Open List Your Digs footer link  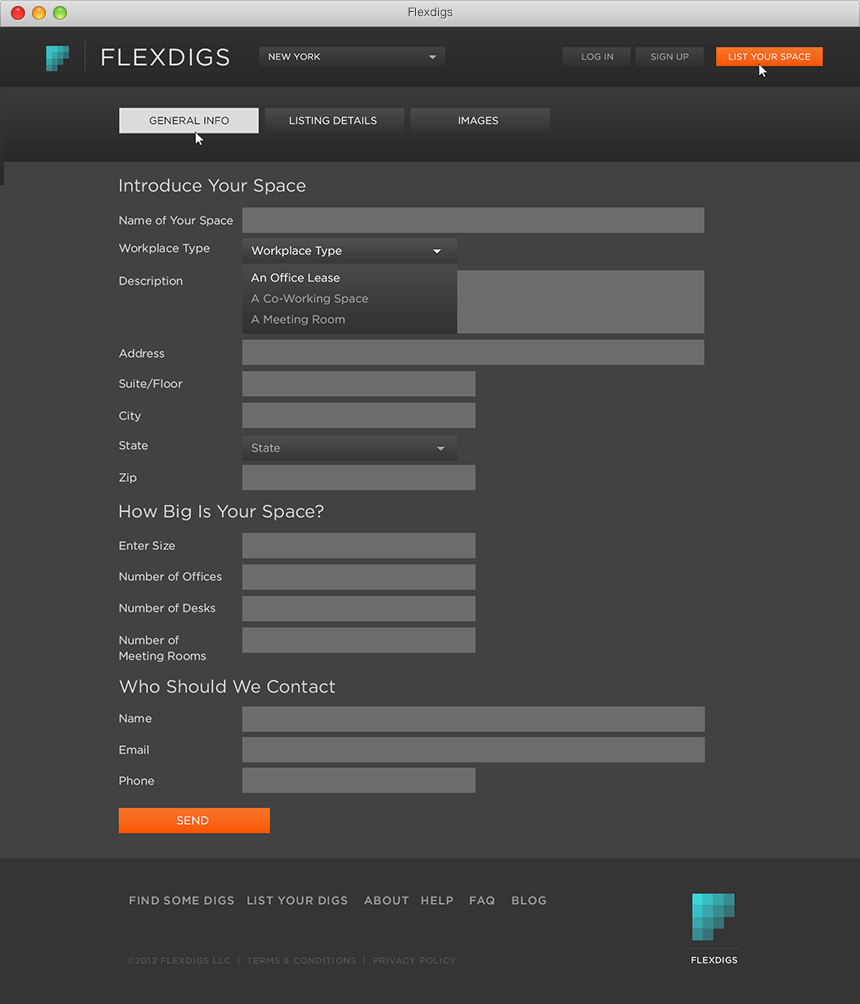point(297,900)
